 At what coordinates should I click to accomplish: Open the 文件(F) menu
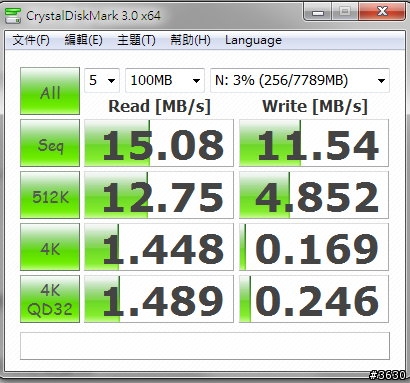click(x=31, y=40)
